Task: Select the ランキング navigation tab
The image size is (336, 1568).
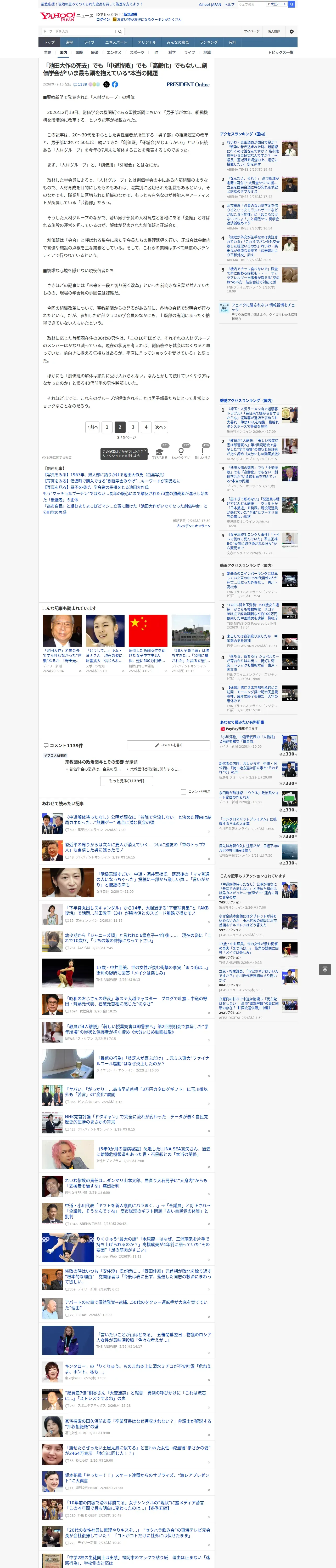Action: coord(209,43)
